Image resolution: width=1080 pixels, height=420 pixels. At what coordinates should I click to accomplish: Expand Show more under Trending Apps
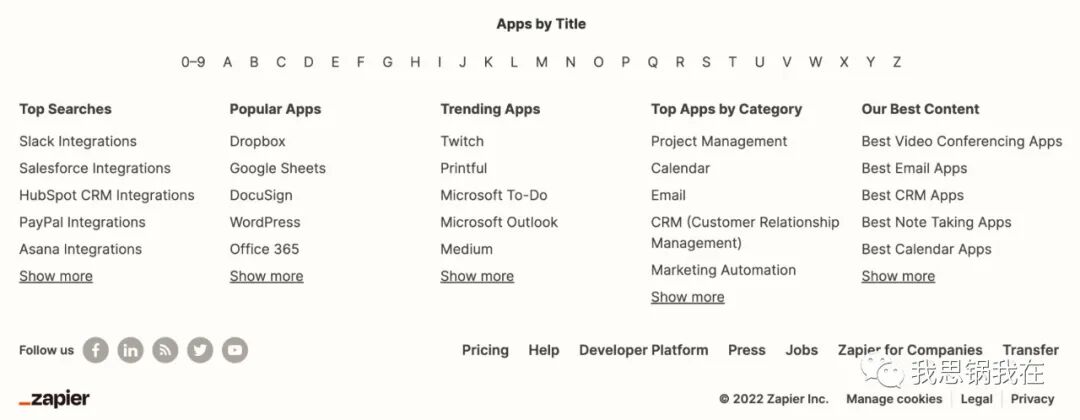coord(477,276)
